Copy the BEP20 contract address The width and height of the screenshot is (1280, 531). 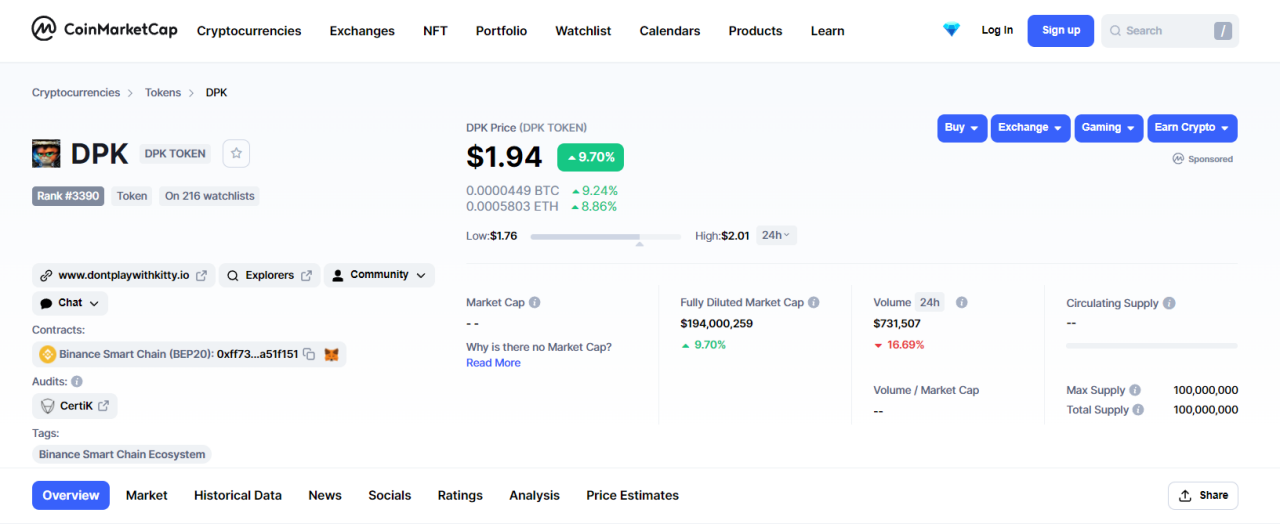tap(309, 354)
